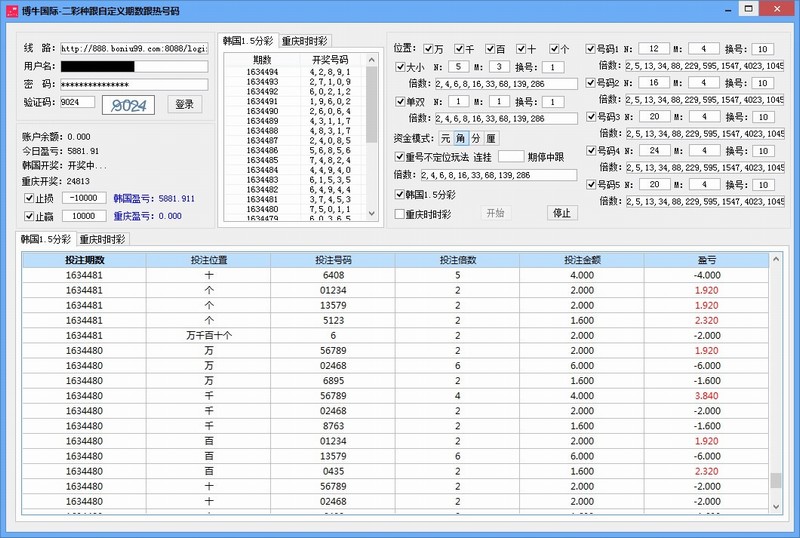The height and width of the screenshot is (538, 800).
Task: Click the 线路 URL input field
Action: point(133,47)
